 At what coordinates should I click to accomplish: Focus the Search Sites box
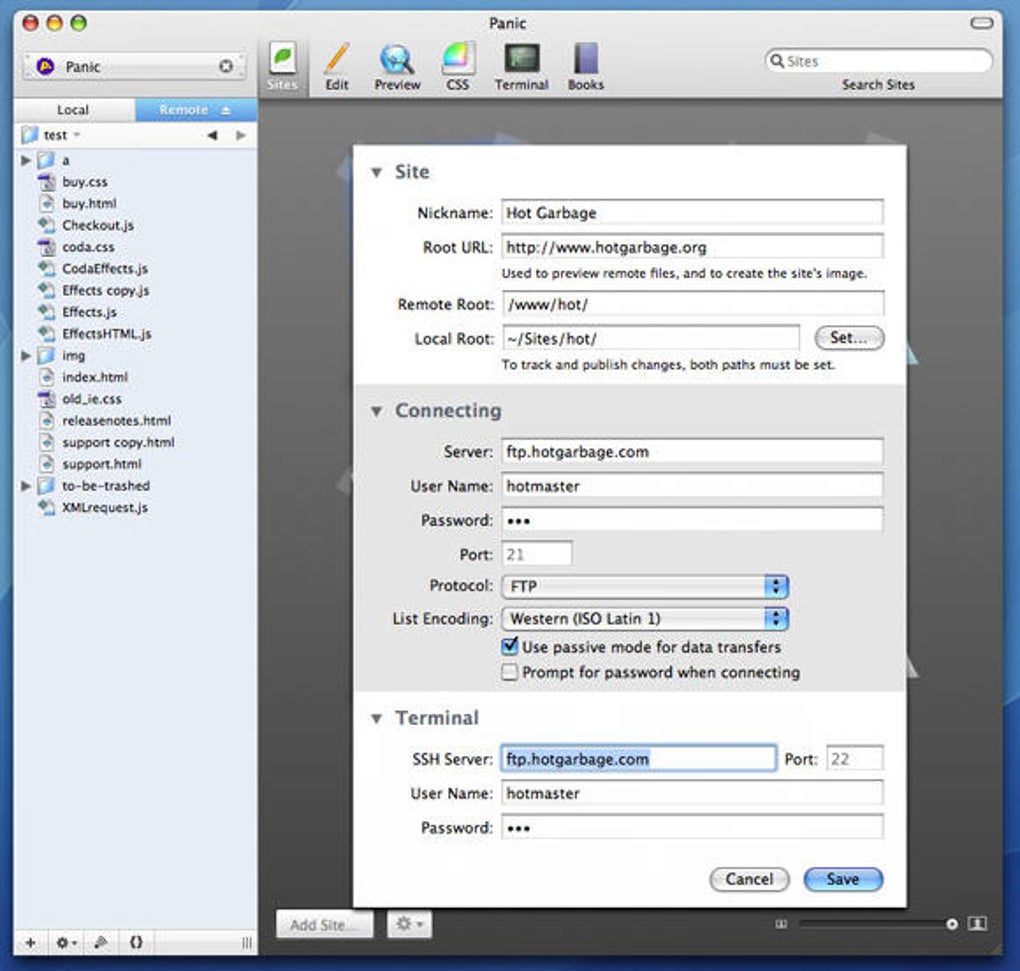click(879, 60)
